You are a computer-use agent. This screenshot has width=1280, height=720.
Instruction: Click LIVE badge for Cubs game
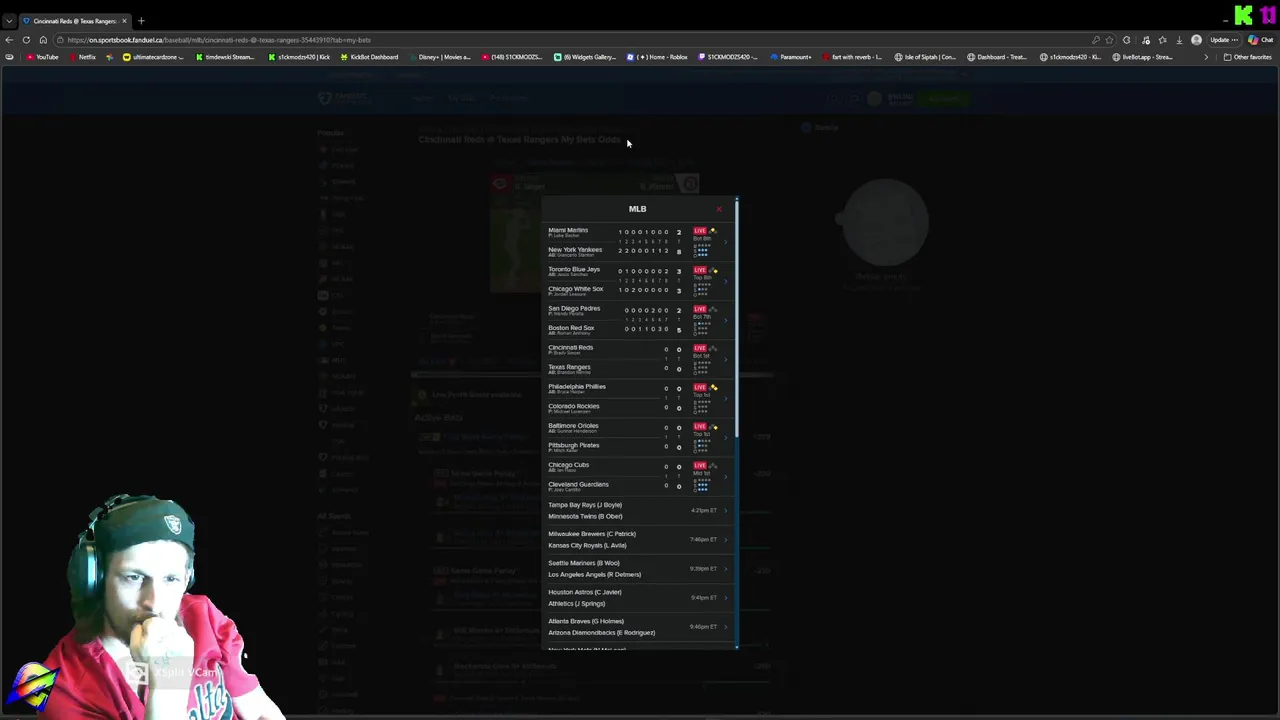(x=699, y=466)
